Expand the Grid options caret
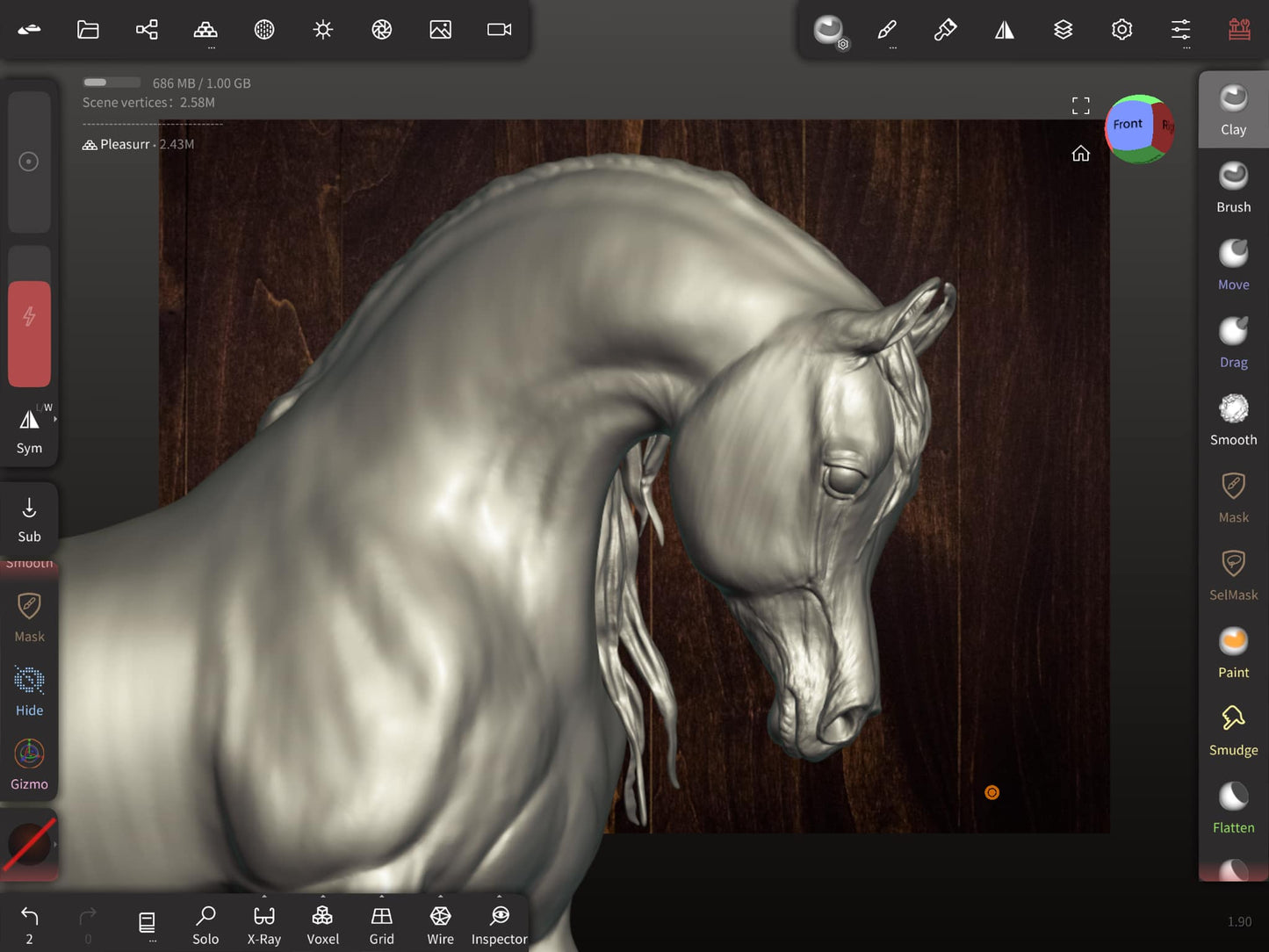Viewport: 1269px width, 952px height. coord(382,897)
